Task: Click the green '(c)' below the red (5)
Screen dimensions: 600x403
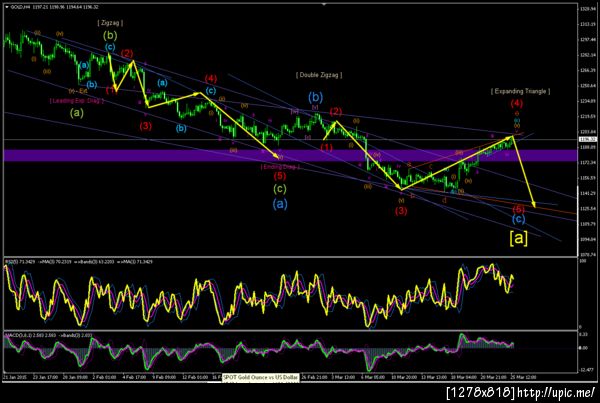Action: pos(280,189)
